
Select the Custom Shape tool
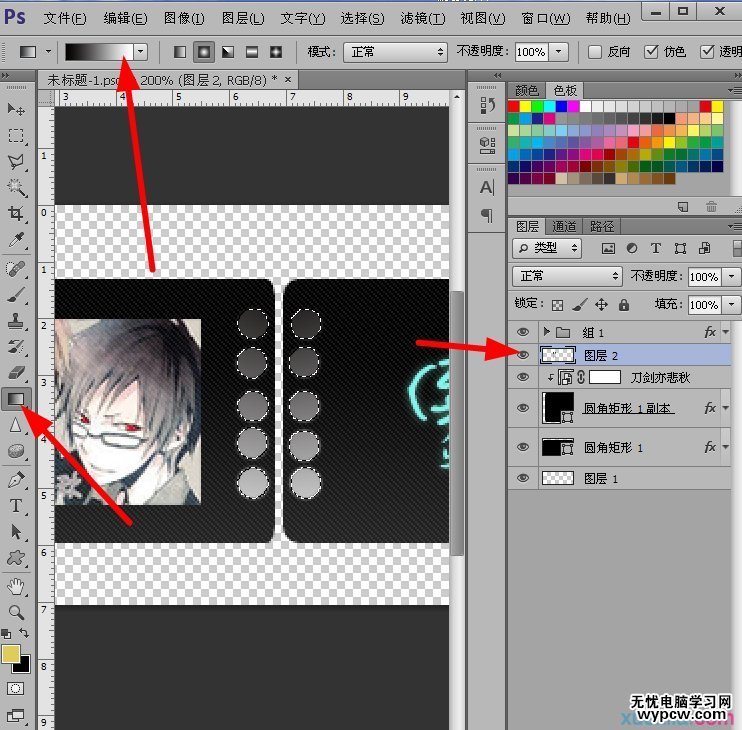pyautogui.click(x=16, y=558)
